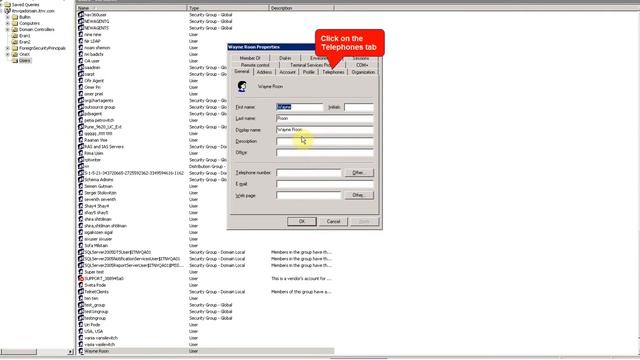Click the Eran1 OU folder icon
The image size is (640, 360).
[x=15, y=36]
